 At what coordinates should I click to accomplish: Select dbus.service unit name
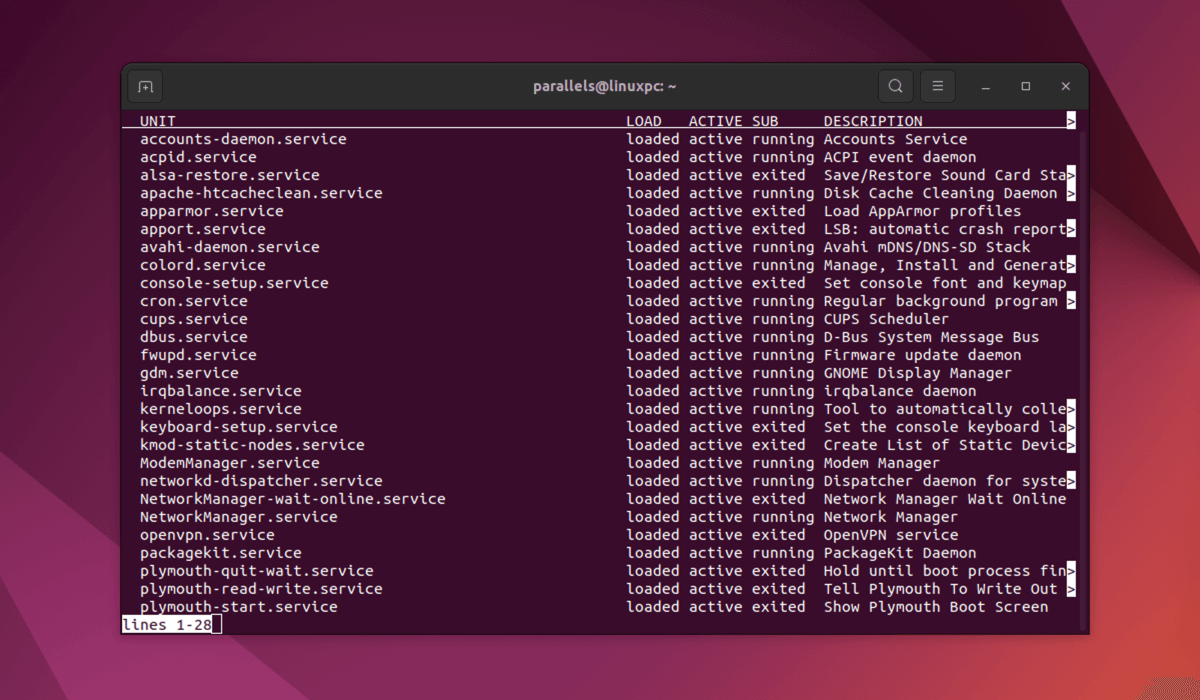point(194,337)
